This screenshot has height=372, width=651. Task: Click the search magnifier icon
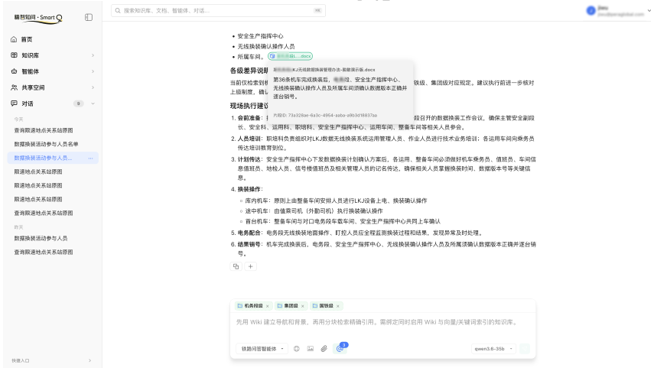coord(118,10)
